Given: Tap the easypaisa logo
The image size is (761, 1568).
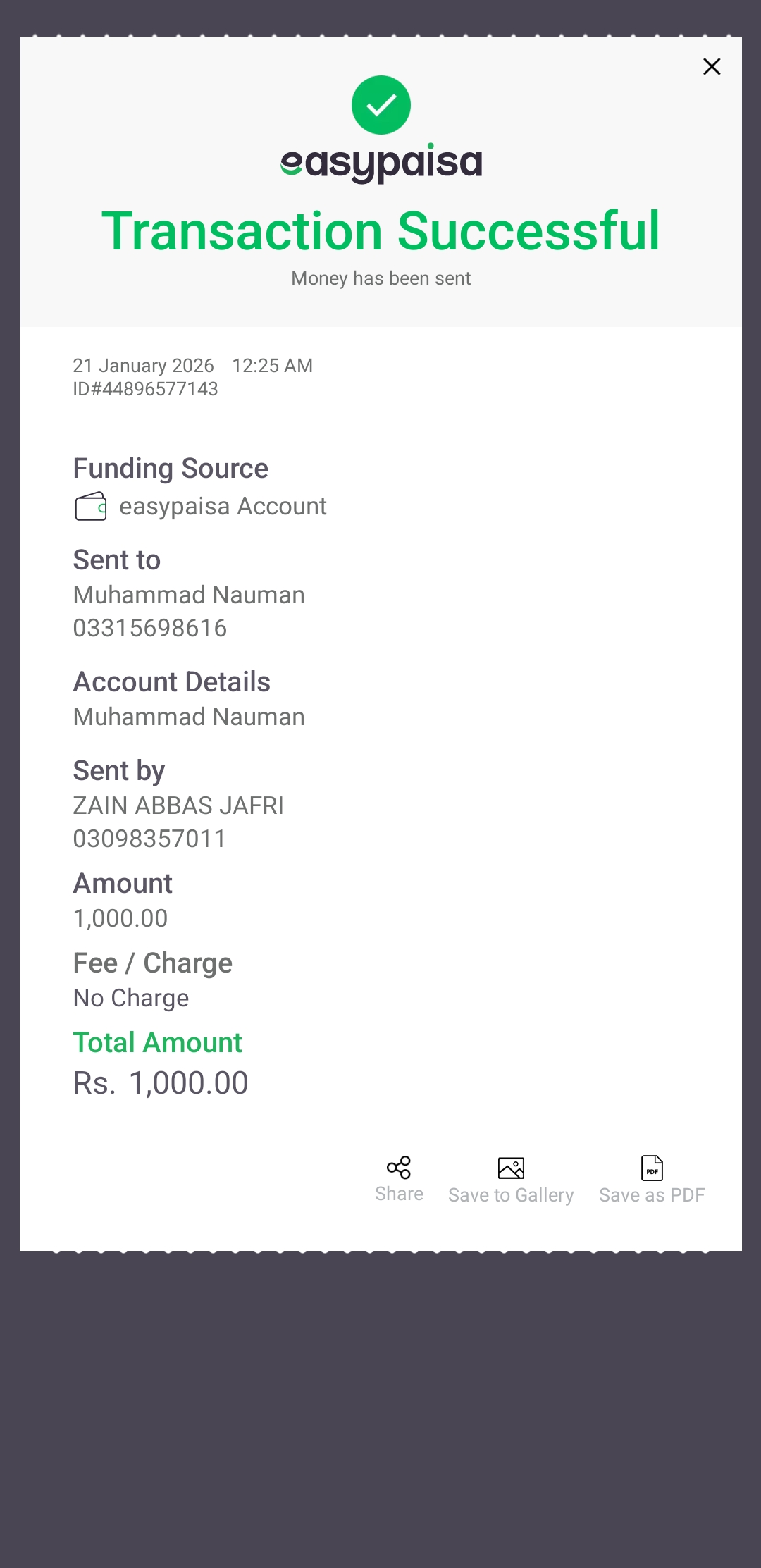Looking at the screenshot, I should [x=380, y=163].
